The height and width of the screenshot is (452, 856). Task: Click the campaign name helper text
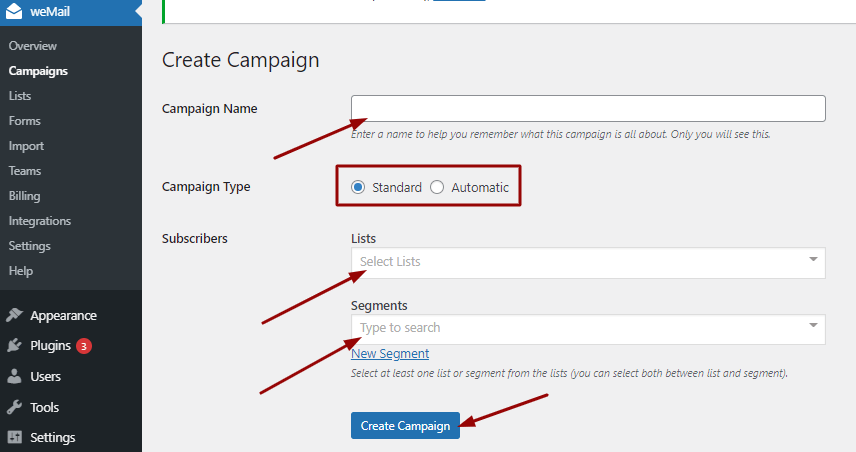(560, 134)
